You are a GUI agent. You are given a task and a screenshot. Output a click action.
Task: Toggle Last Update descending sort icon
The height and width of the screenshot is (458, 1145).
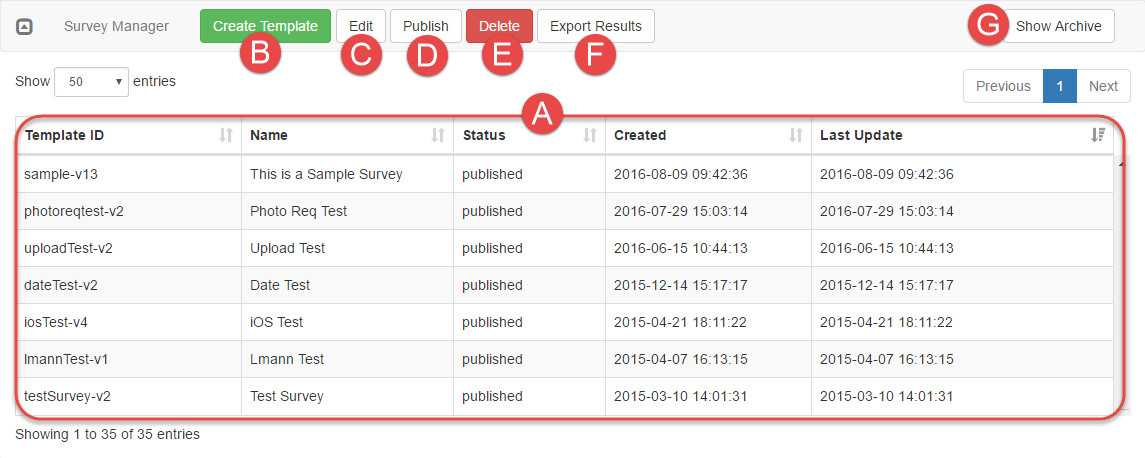click(x=1098, y=135)
